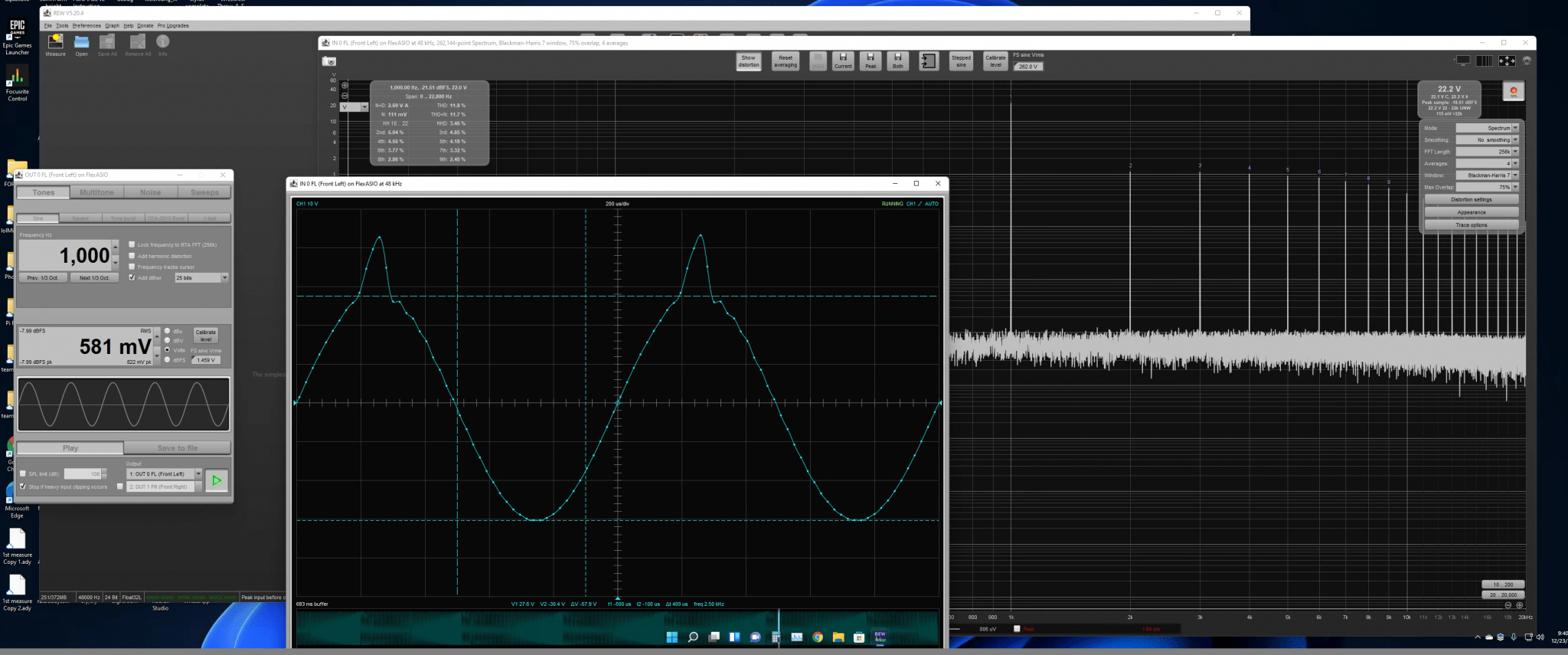
Task: Open Graph menu in REW
Action: (x=112, y=25)
